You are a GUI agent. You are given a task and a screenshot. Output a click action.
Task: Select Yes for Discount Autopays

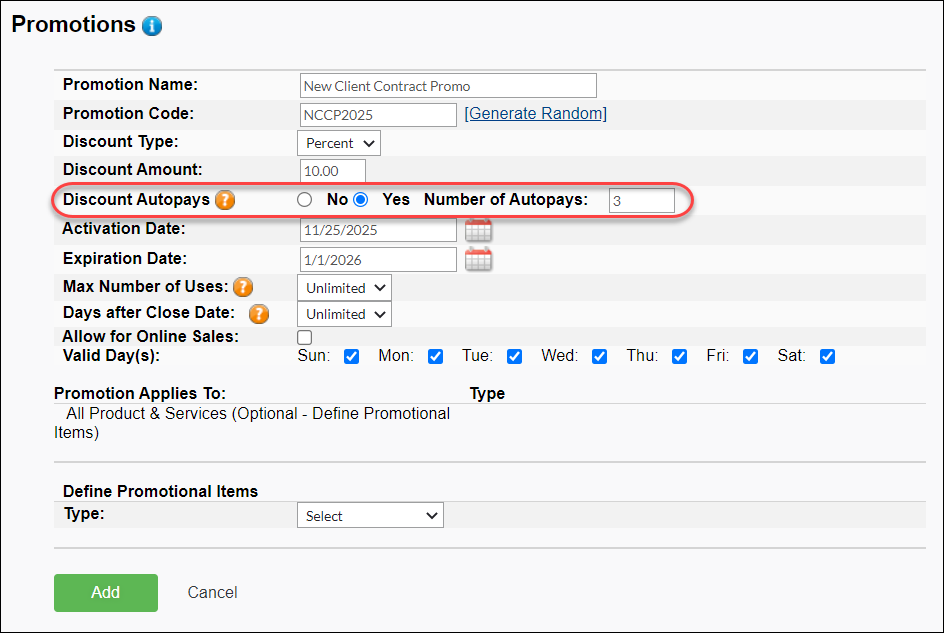point(361,200)
